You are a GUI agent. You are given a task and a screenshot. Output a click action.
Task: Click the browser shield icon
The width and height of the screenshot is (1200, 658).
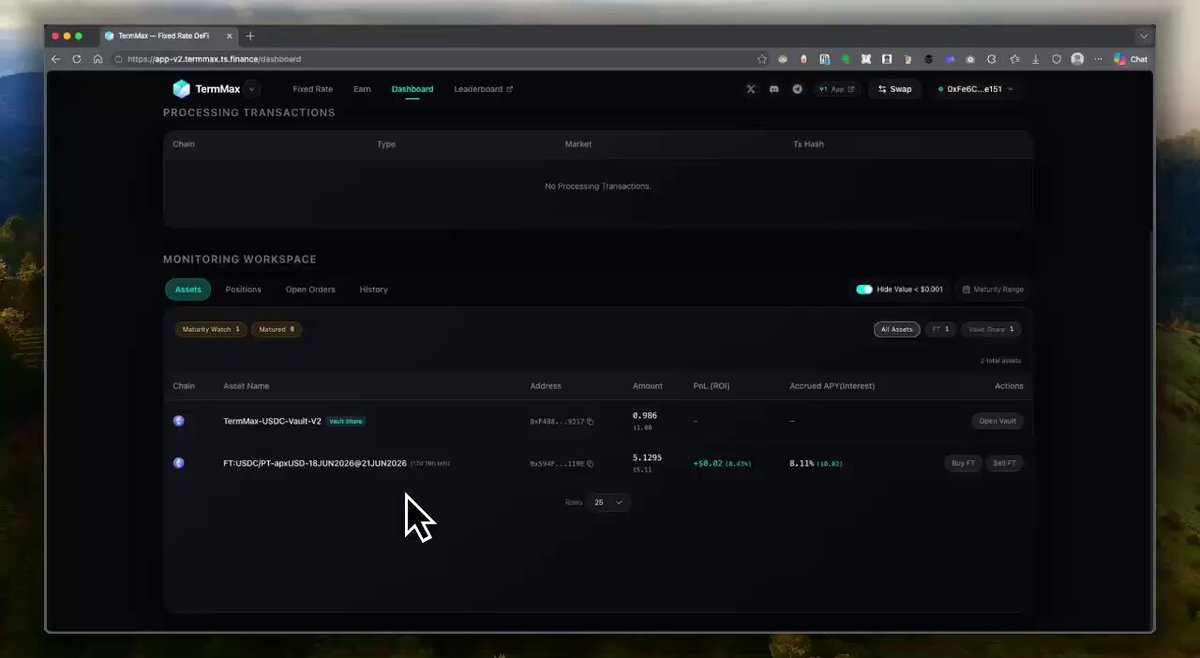1056,59
